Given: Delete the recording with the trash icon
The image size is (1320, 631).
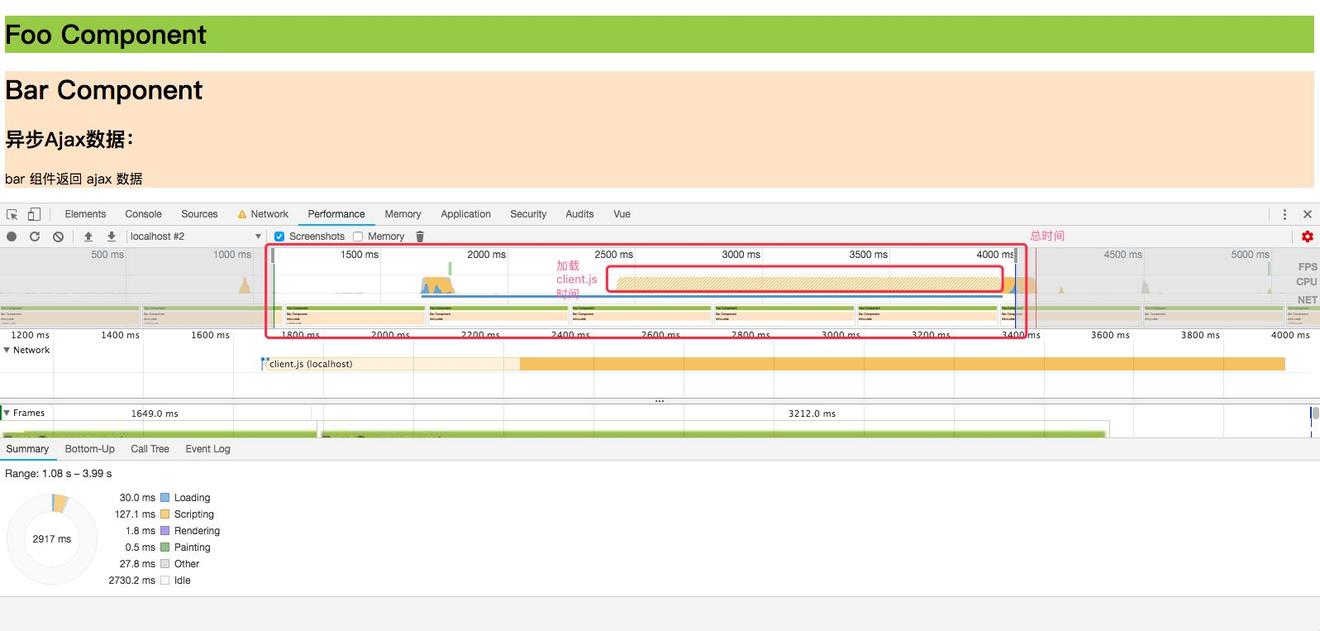Looking at the screenshot, I should click(x=419, y=236).
